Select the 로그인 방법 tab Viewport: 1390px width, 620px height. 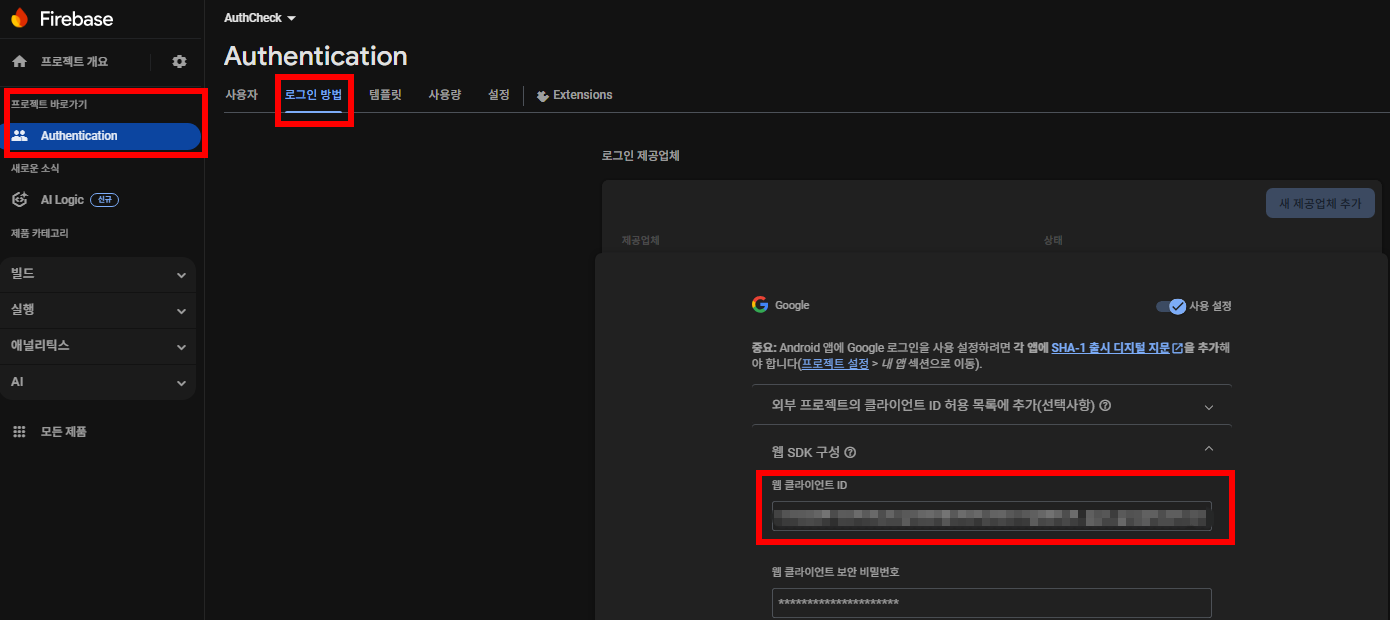click(x=313, y=95)
